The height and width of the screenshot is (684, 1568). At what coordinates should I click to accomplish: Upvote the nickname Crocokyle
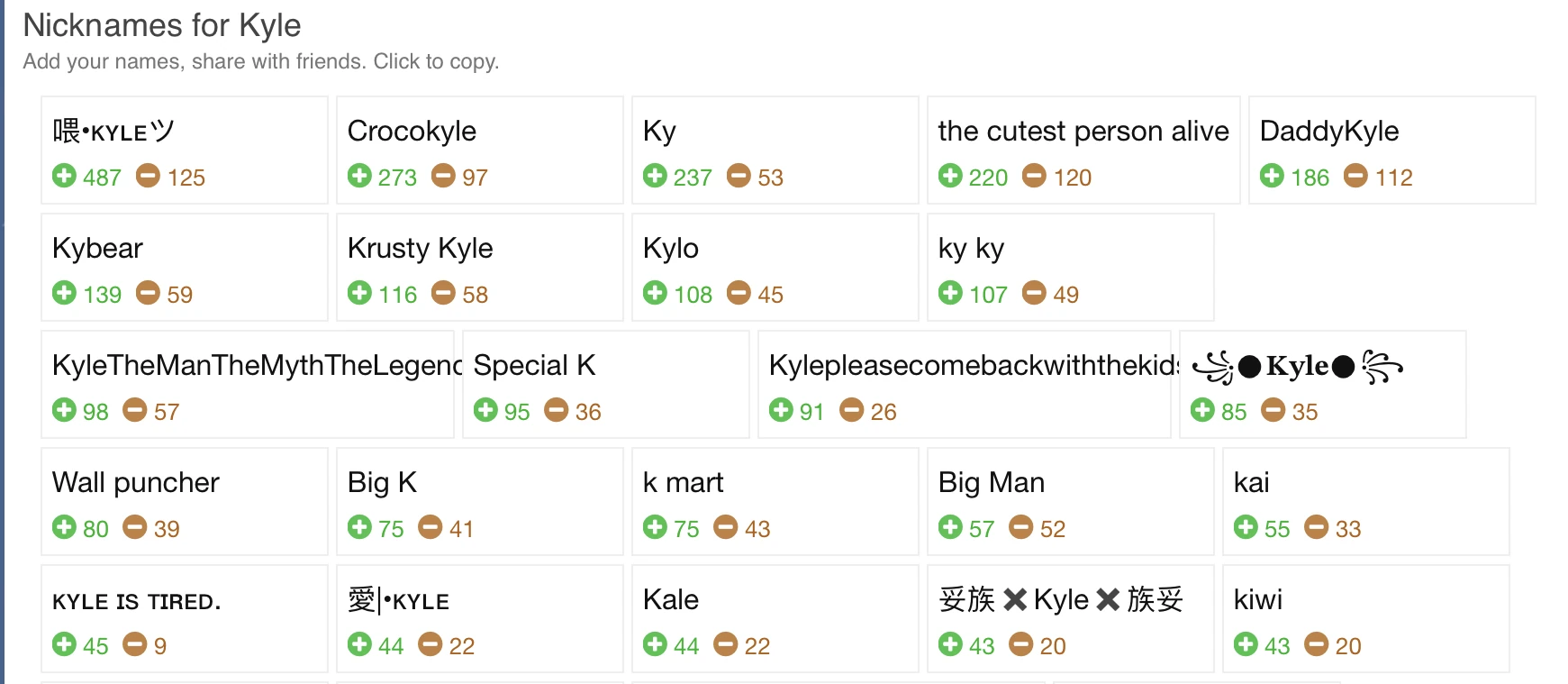tap(360, 177)
